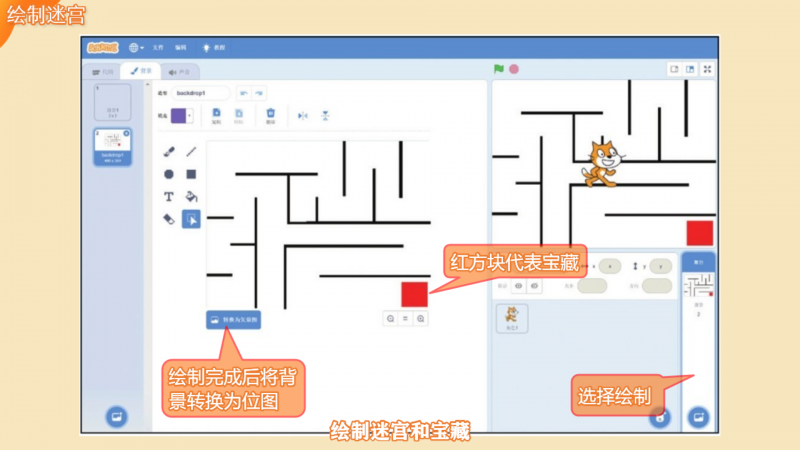Select the Fill bucket tool
Viewport: 800px width, 450px height.
(x=191, y=196)
